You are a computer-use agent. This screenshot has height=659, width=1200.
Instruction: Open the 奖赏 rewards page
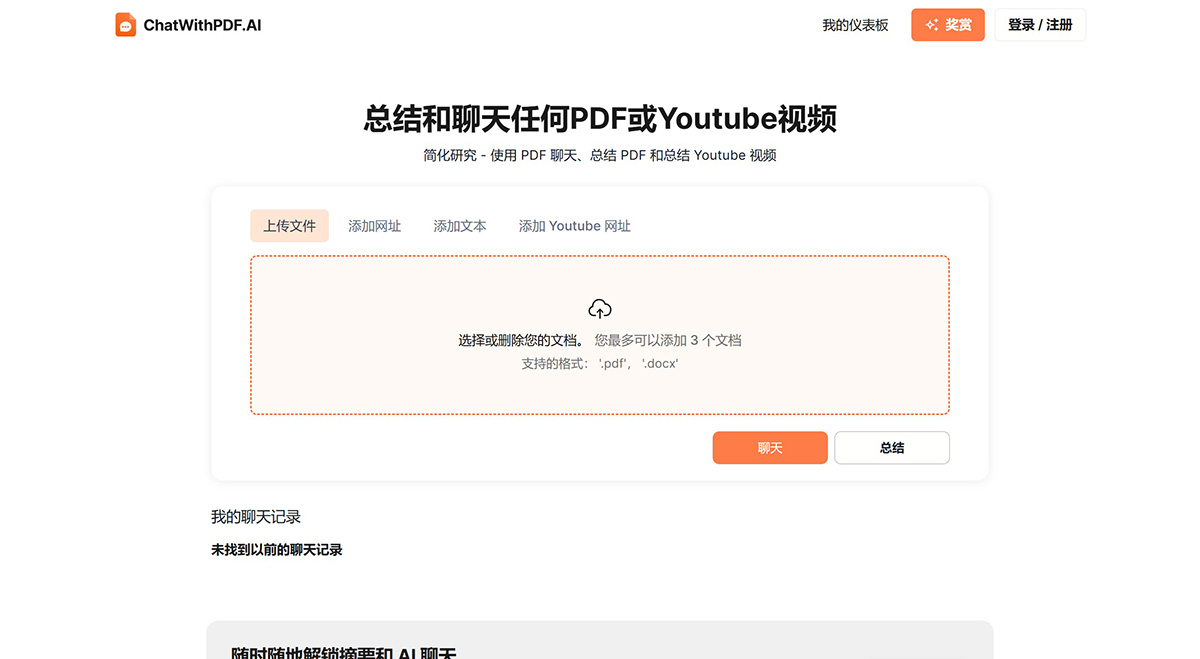tap(947, 24)
